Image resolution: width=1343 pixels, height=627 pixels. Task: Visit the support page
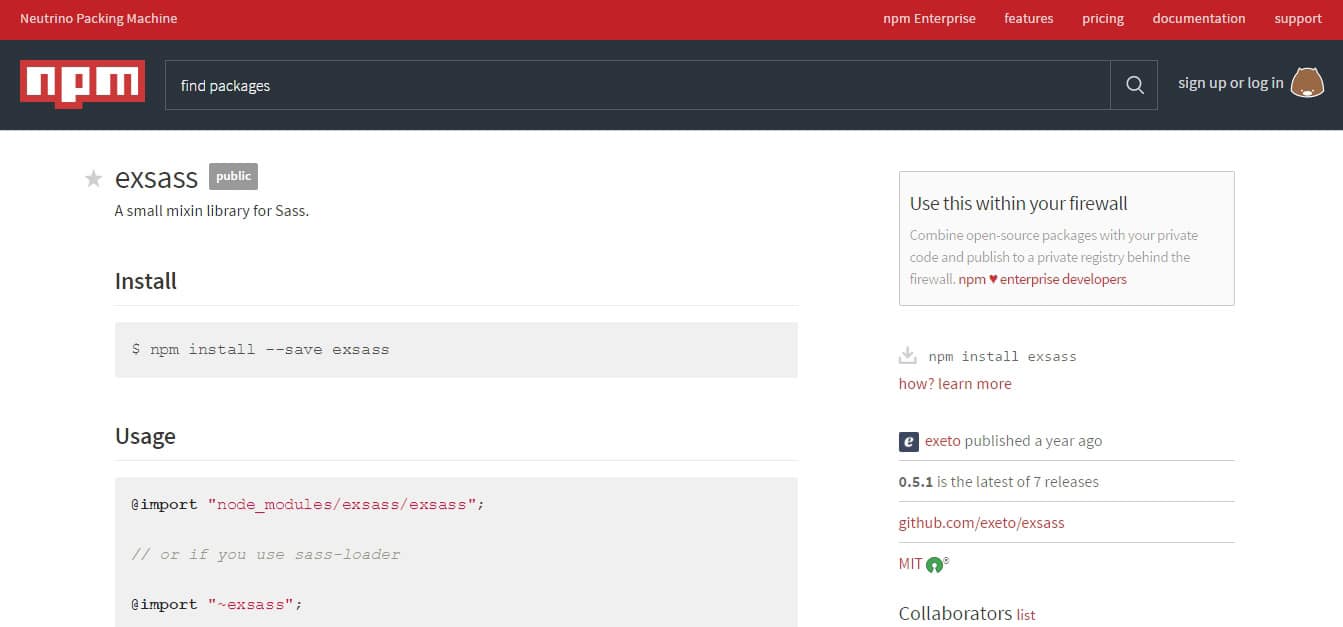click(x=1298, y=19)
